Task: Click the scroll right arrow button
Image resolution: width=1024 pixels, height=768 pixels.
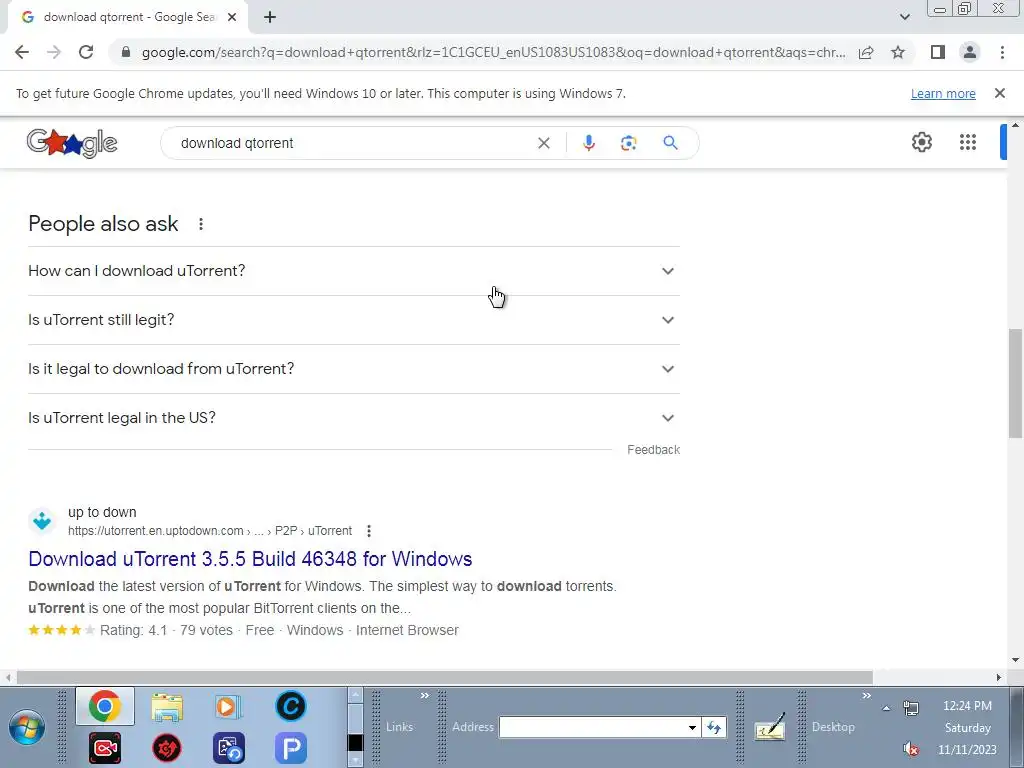Action: (999, 677)
